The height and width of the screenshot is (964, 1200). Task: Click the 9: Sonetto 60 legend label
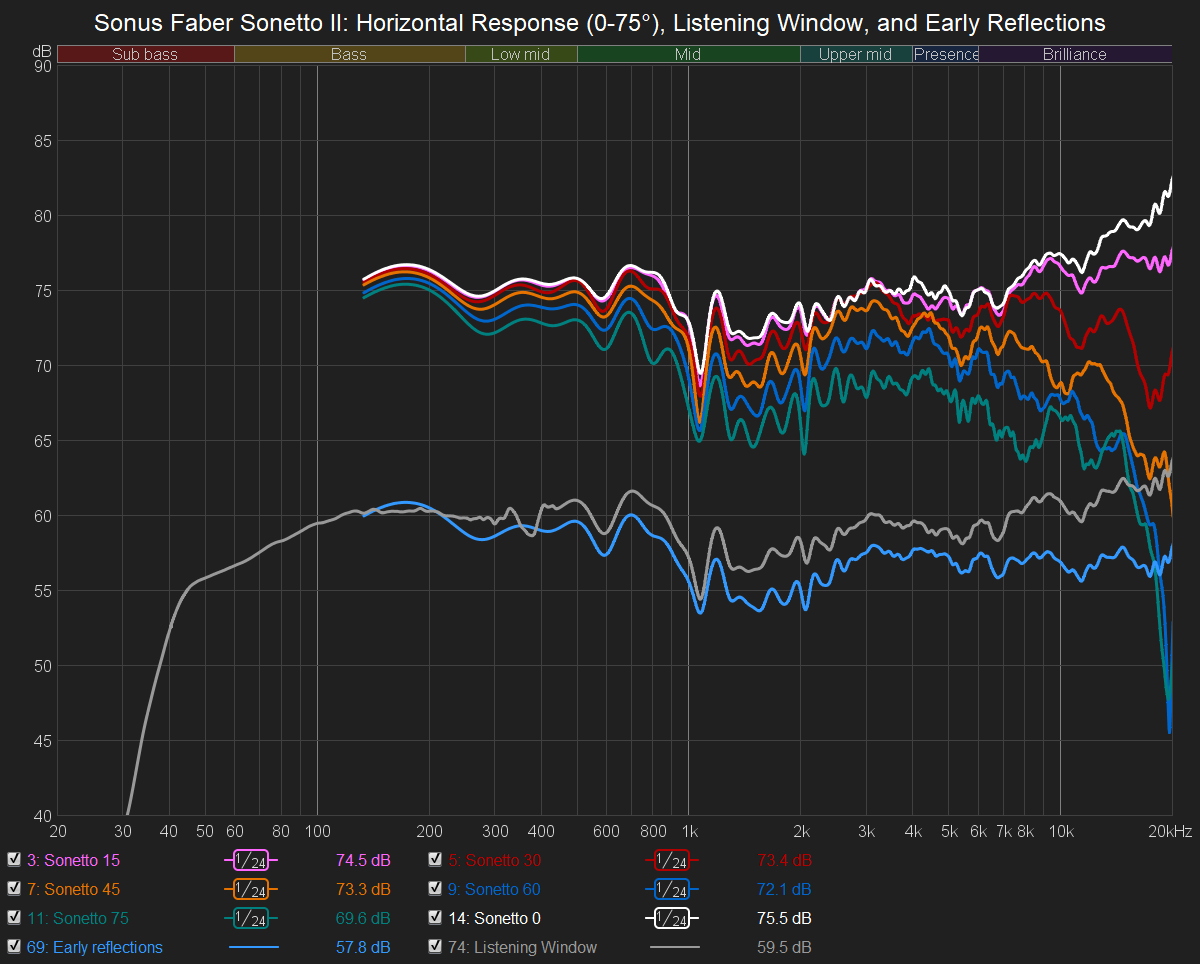495,889
